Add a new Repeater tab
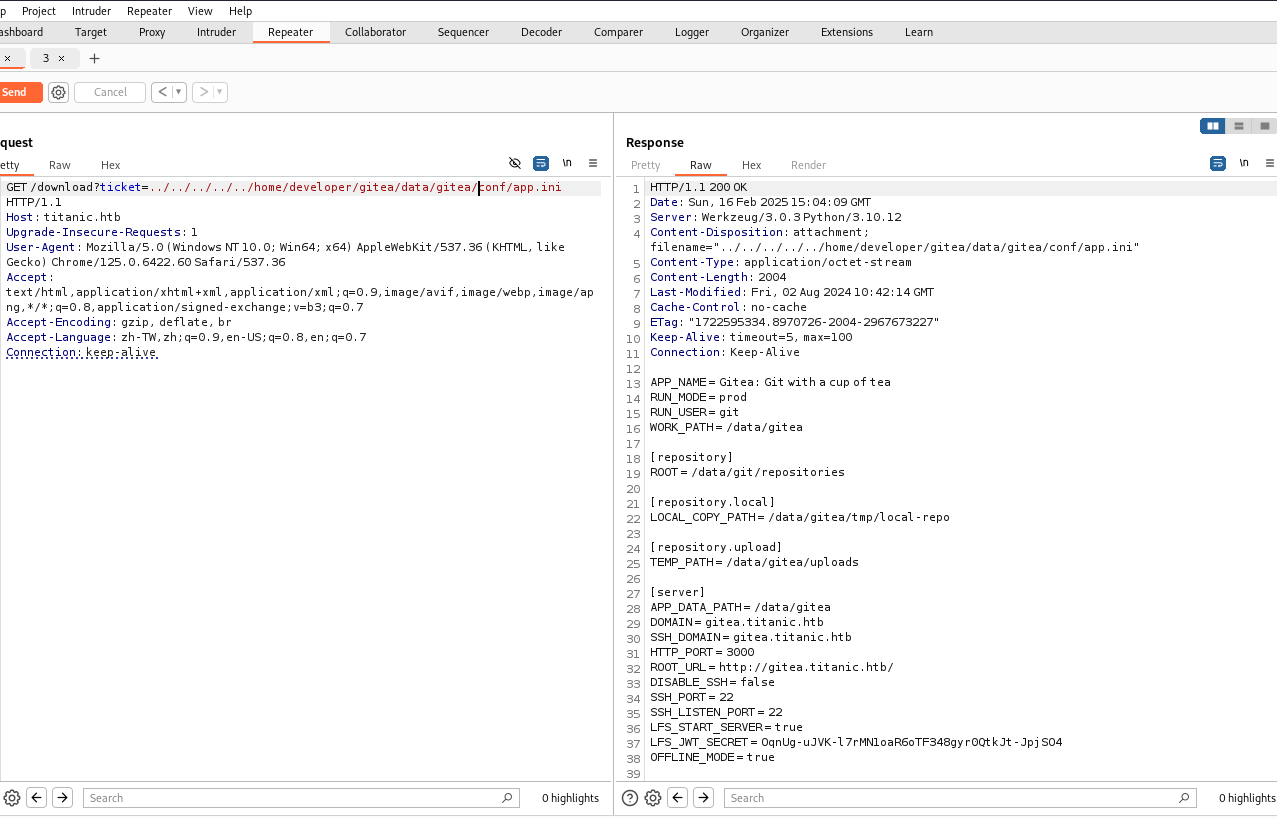This screenshot has width=1277, height=818. click(x=95, y=59)
